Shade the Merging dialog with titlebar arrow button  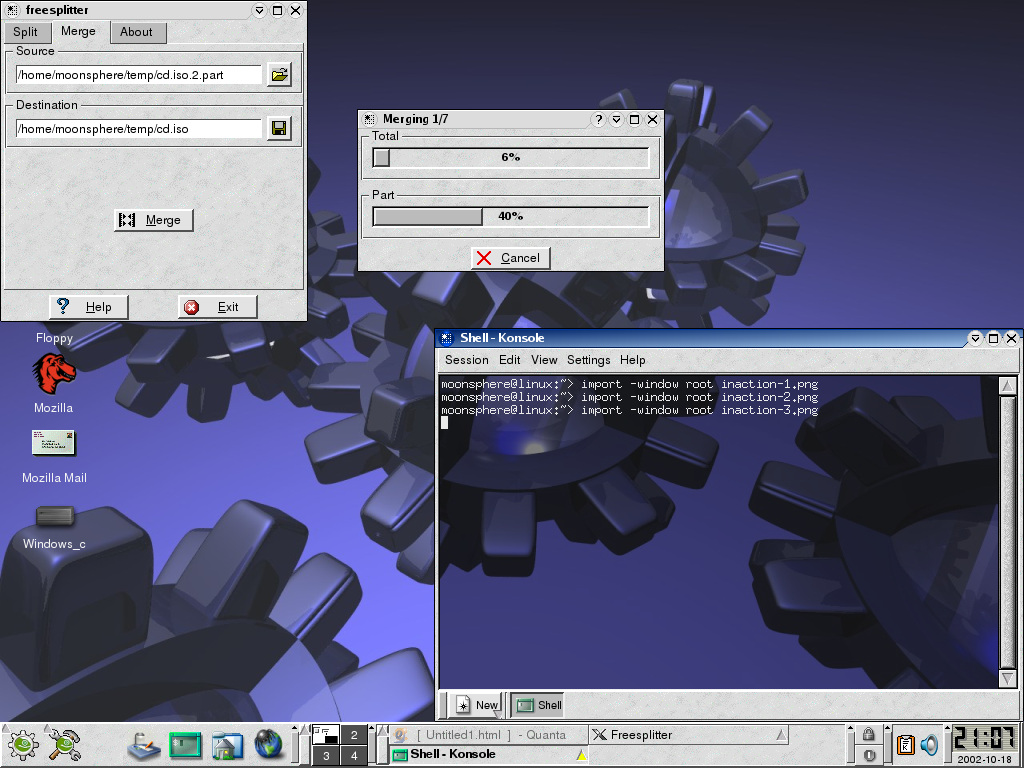[616, 120]
